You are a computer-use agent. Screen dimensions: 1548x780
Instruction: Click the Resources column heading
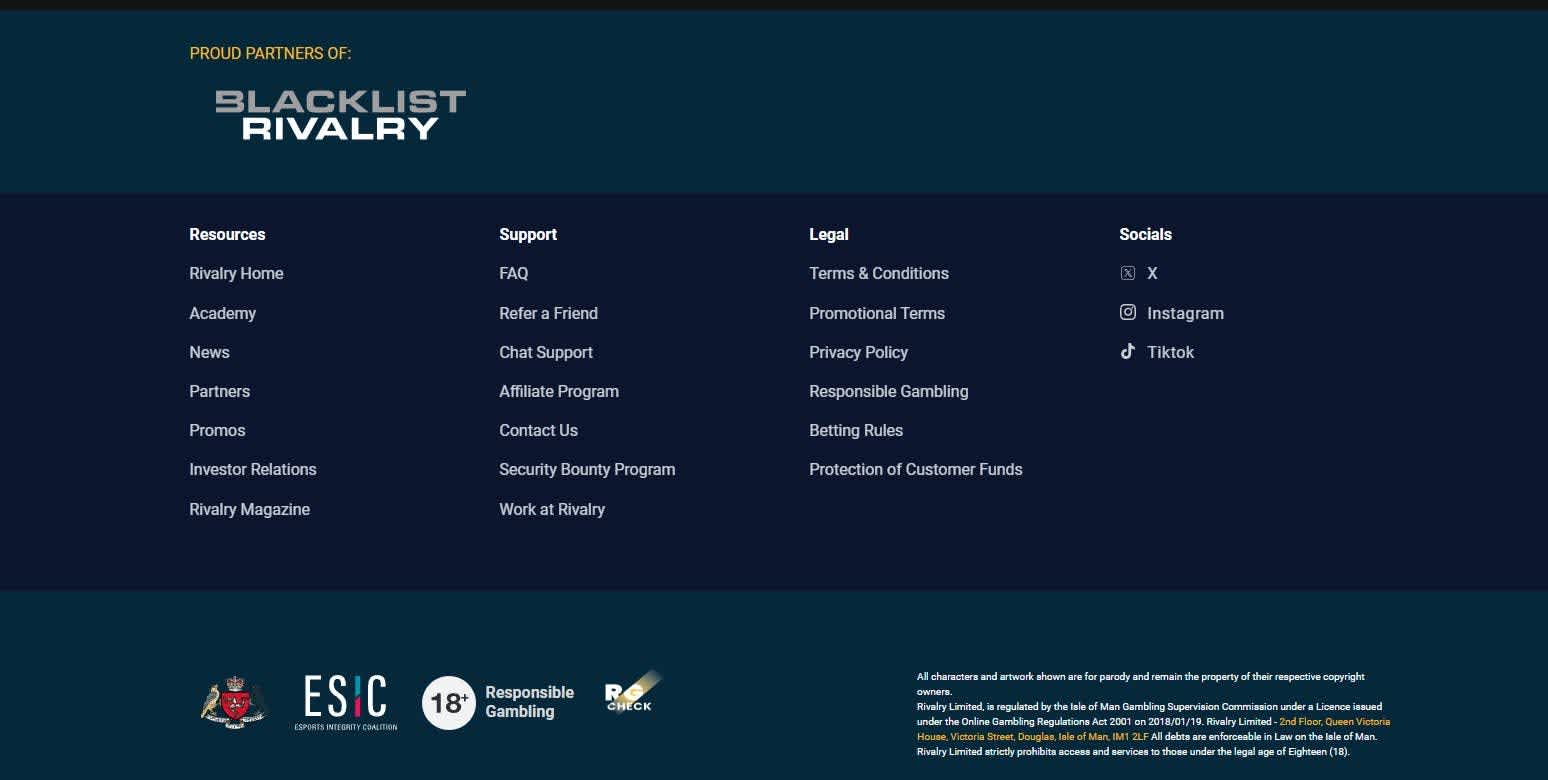pos(227,234)
